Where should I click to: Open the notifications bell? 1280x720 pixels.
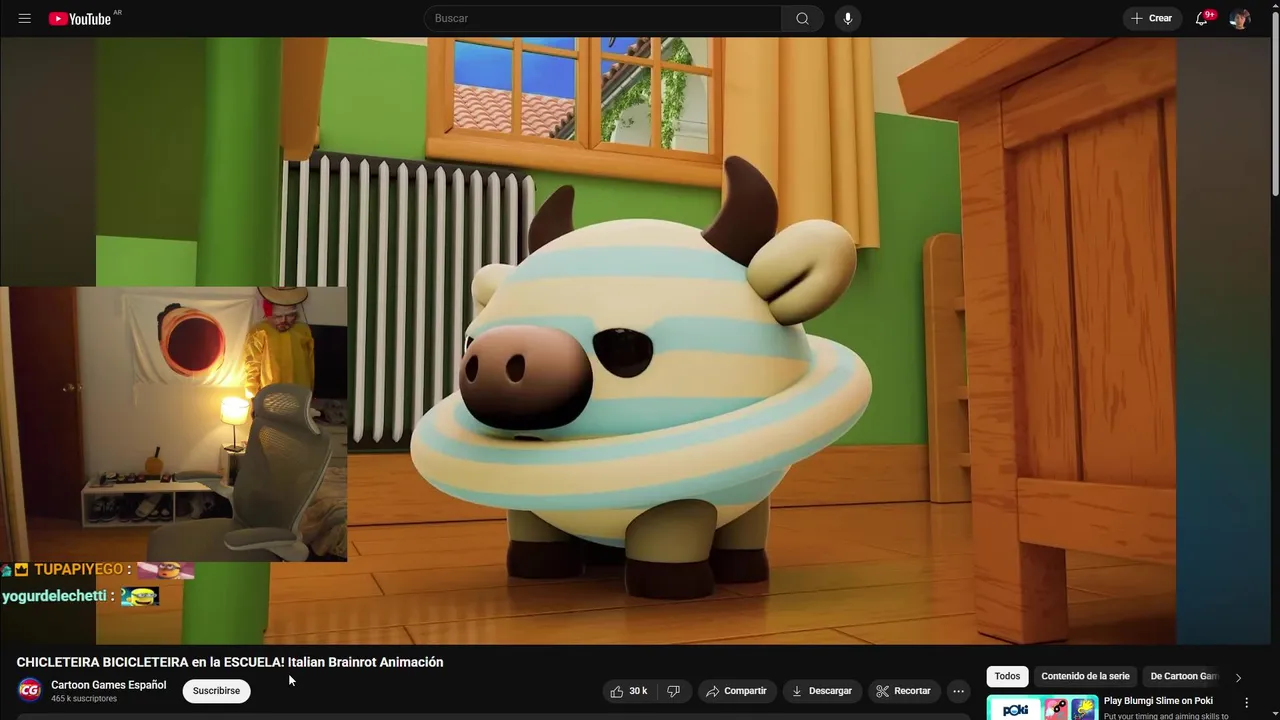(1203, 18)
